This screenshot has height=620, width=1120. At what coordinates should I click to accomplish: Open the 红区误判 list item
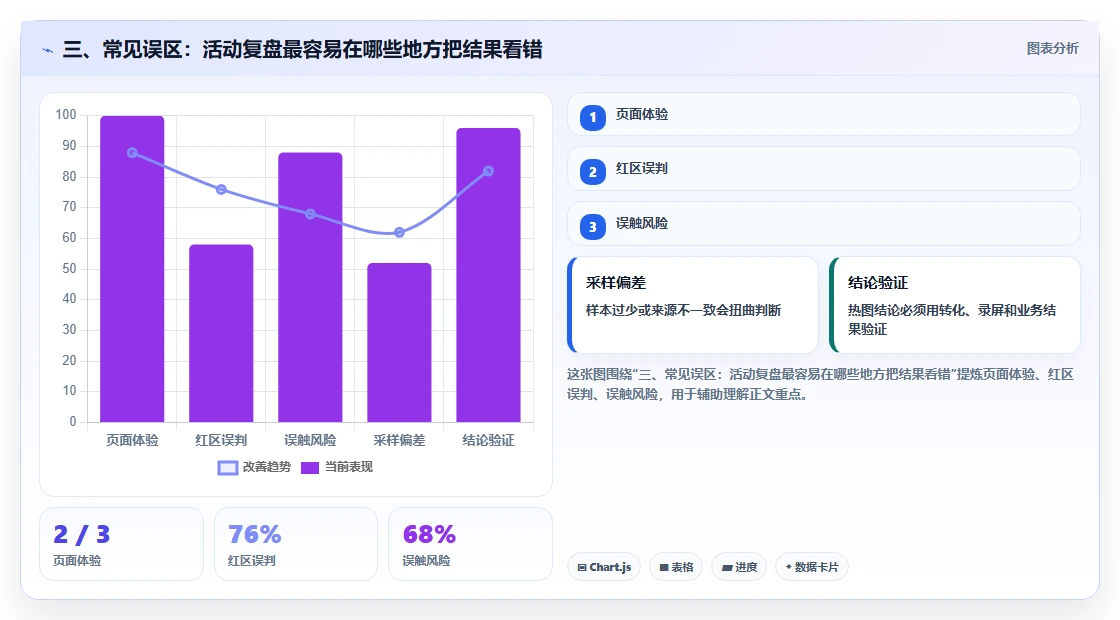point(824,169)
